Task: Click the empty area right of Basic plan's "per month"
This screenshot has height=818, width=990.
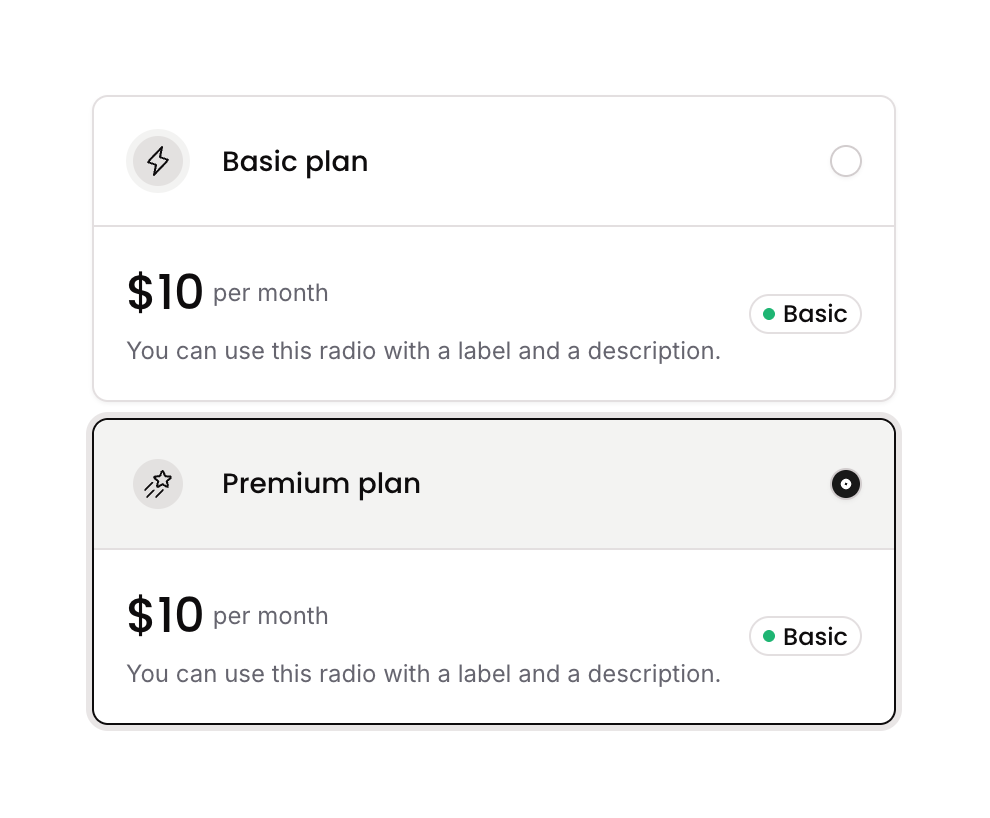Action: pyautogui.click(x=530, y=294)
